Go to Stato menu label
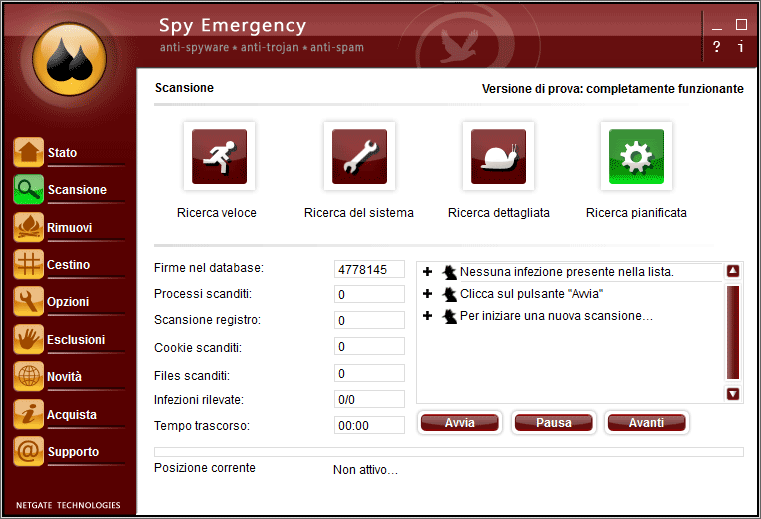 [63, 152]
